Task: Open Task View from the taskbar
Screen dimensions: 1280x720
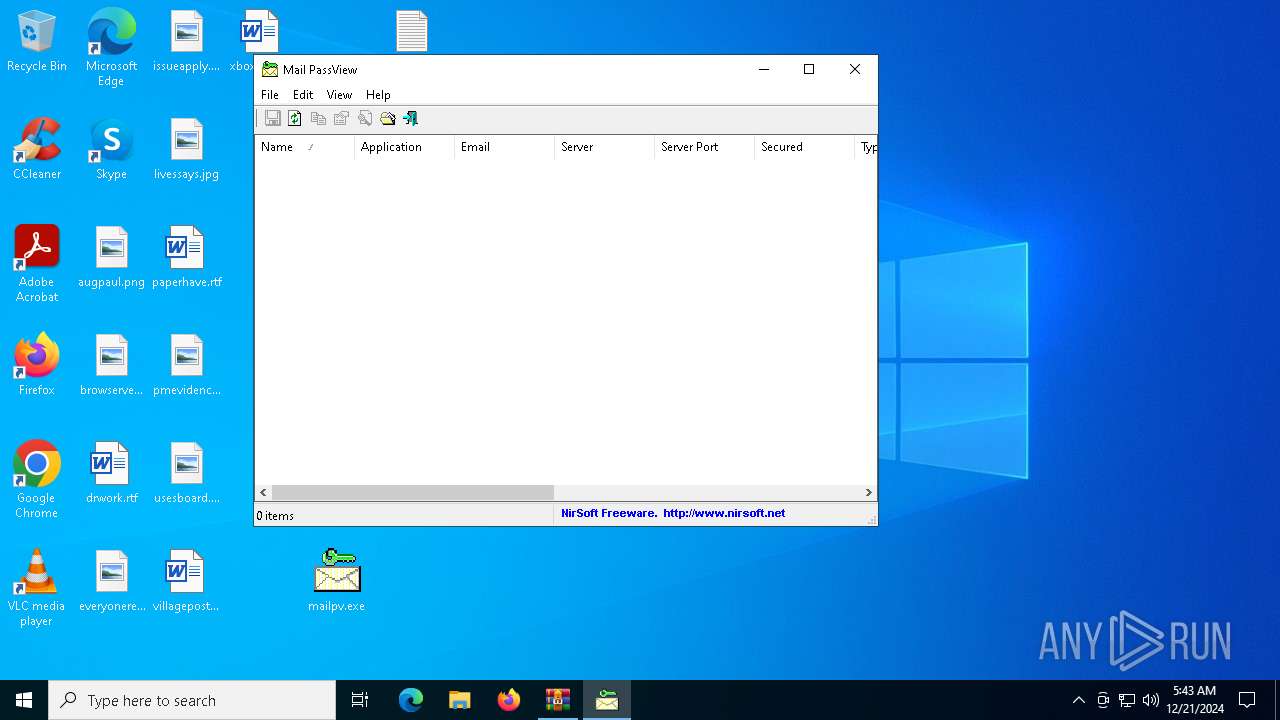Action: [x=360, y=700]
